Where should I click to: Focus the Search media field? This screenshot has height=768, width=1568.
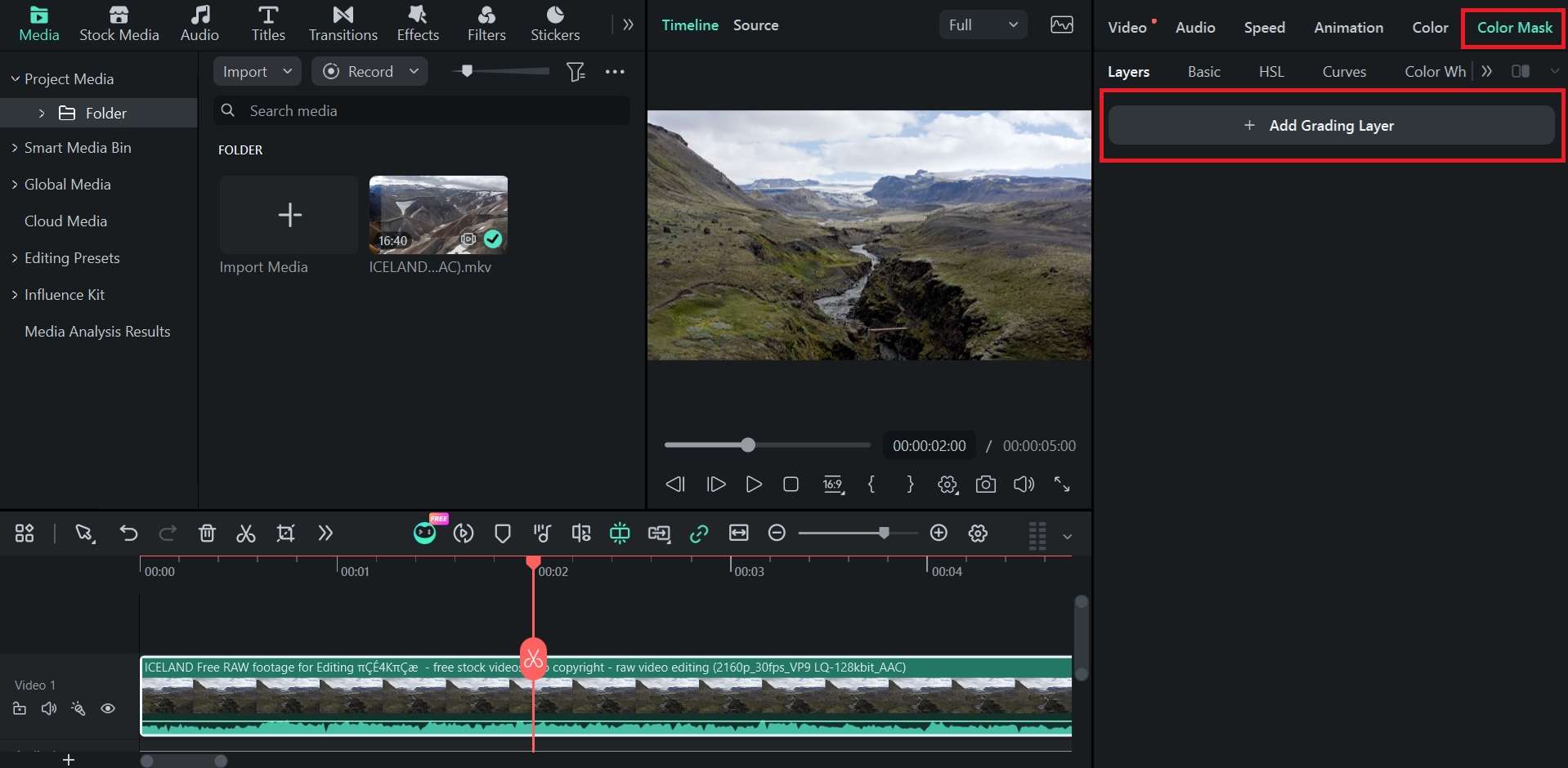[x=422, y=110]
